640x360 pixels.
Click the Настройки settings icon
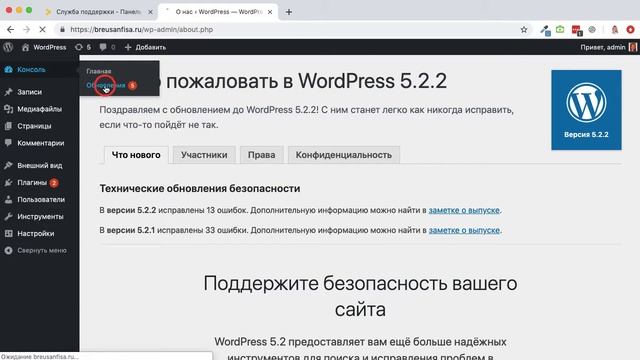[9, 233]
